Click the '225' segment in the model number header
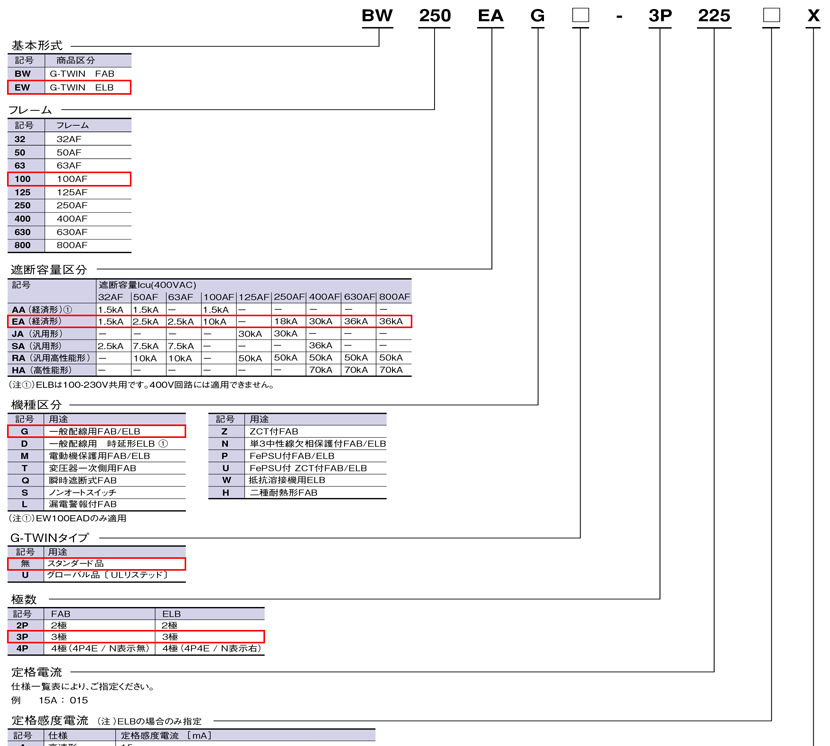The width and height of the screenshot is (830, 746). click(x=714, y=16)
